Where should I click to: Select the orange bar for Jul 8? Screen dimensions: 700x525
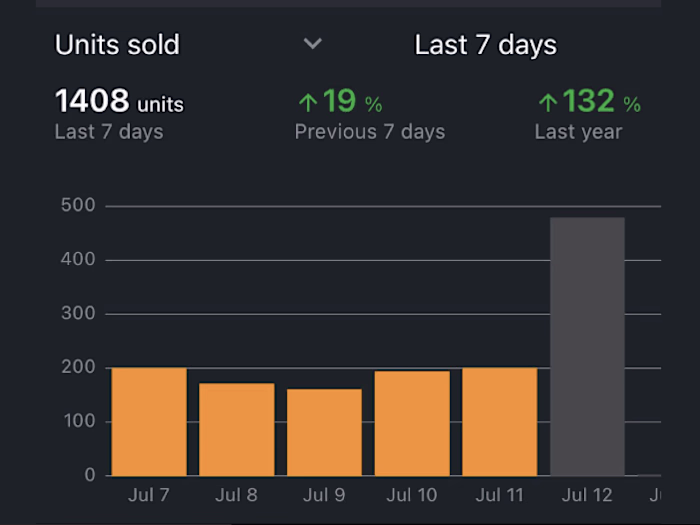[236, 429]
